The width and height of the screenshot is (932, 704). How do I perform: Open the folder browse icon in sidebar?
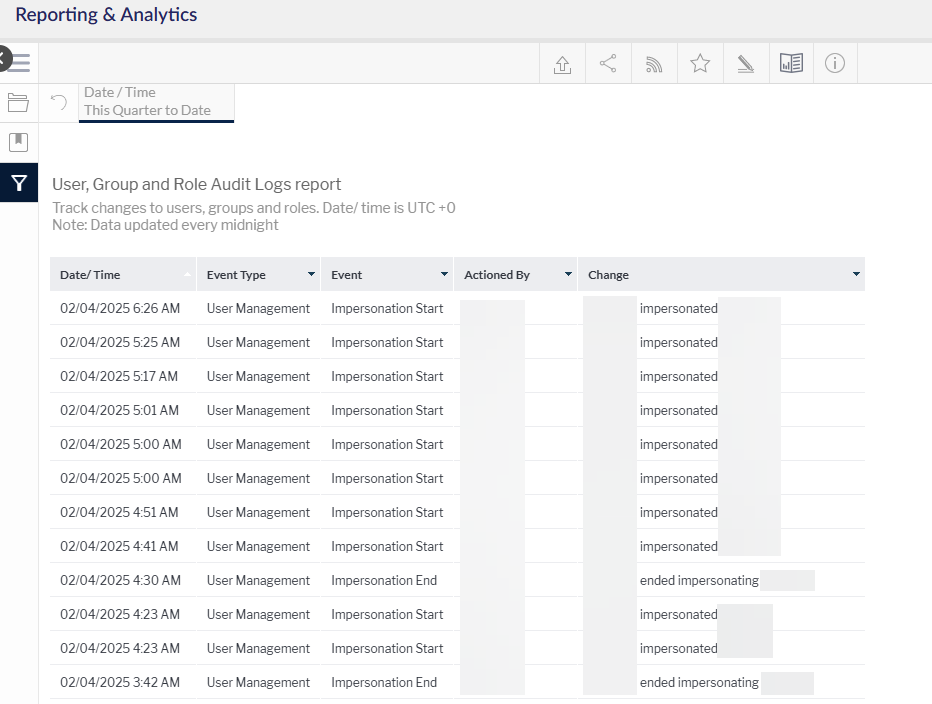coord(18,102)
